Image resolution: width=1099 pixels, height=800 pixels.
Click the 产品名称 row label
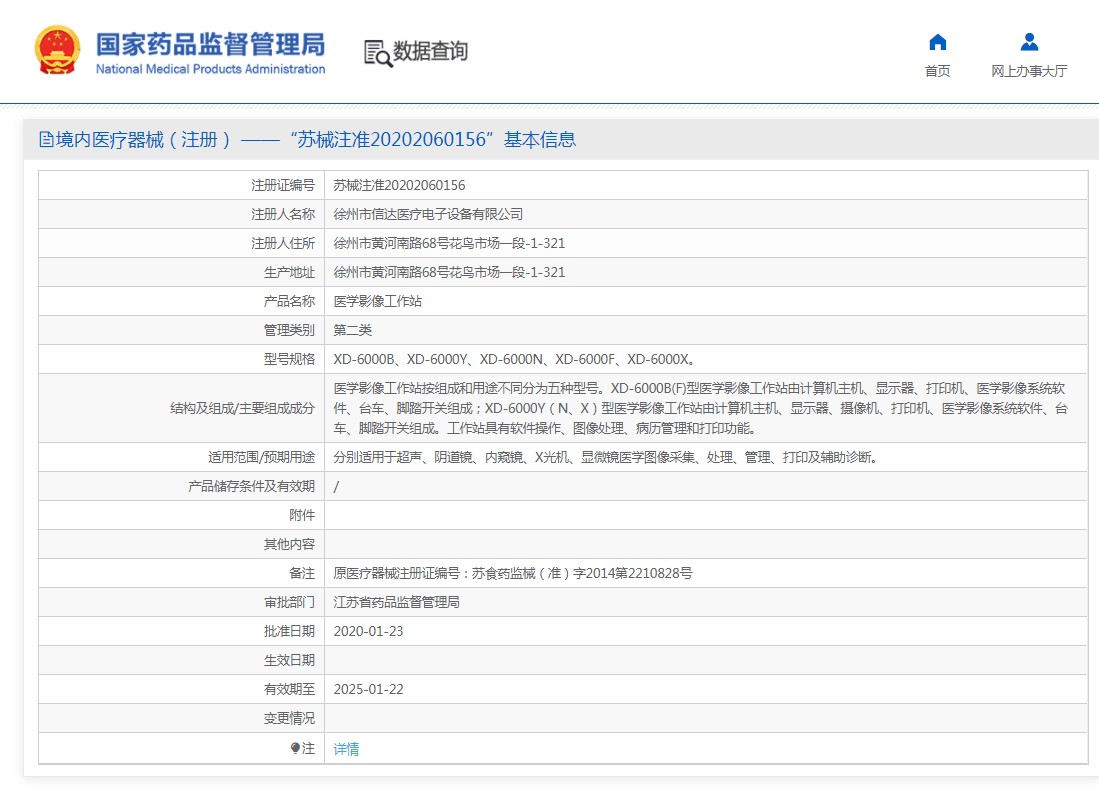pos(289,301)
